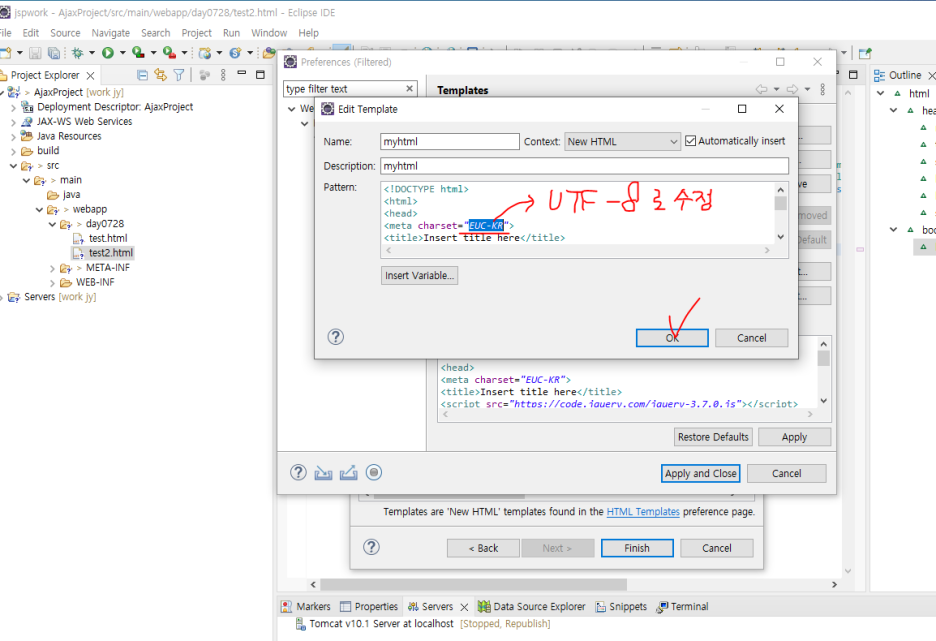Click the green Run icon
Viewport: 936px width, 641px height.
coord(108,53)
